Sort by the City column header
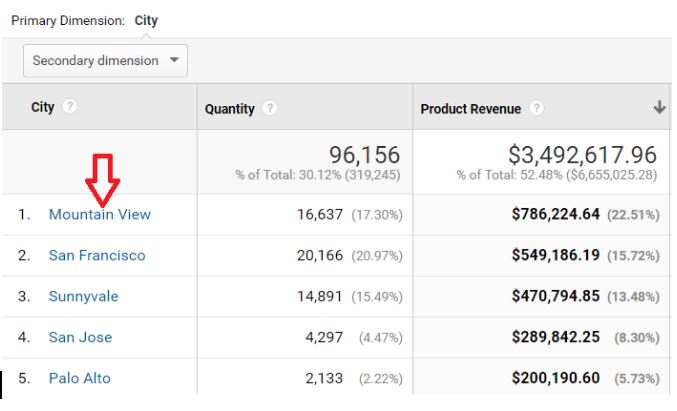 click(x=43, y=107)
